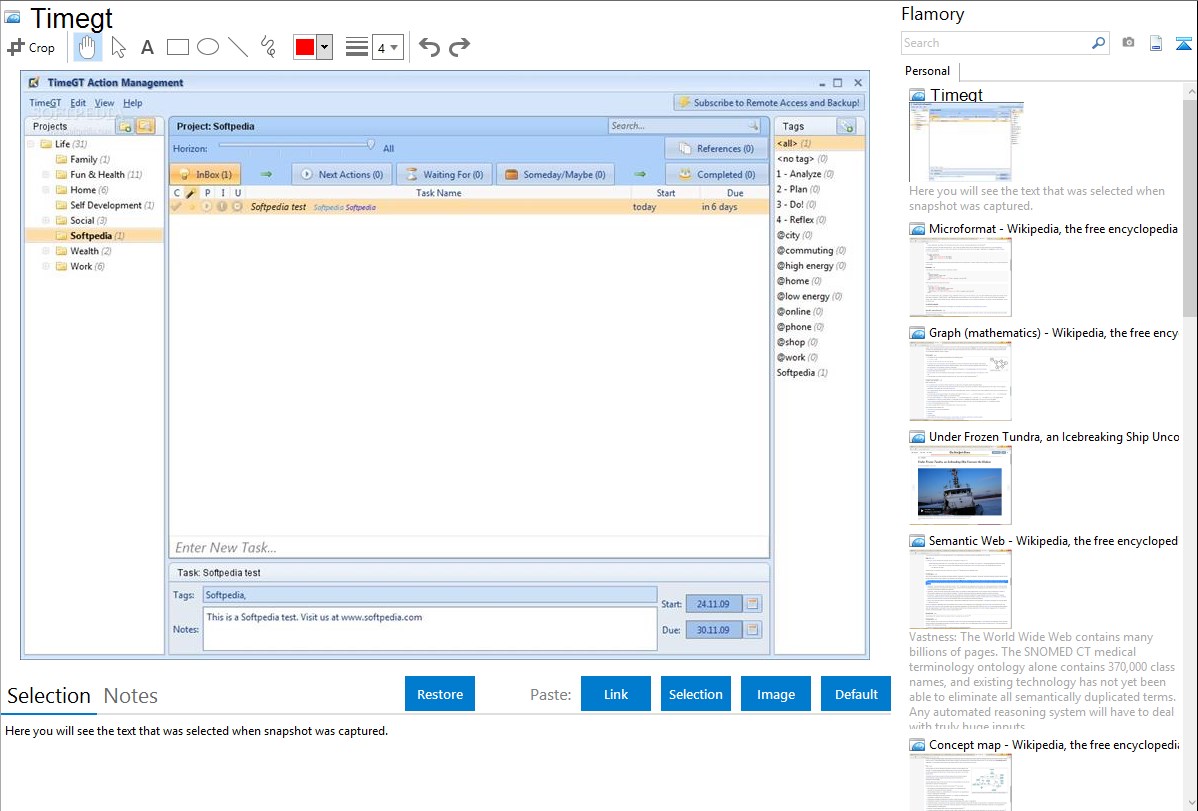The height and width of the screenshot is (811, 1198).
Task: Expand the Social project node
Action: [47, 220]
